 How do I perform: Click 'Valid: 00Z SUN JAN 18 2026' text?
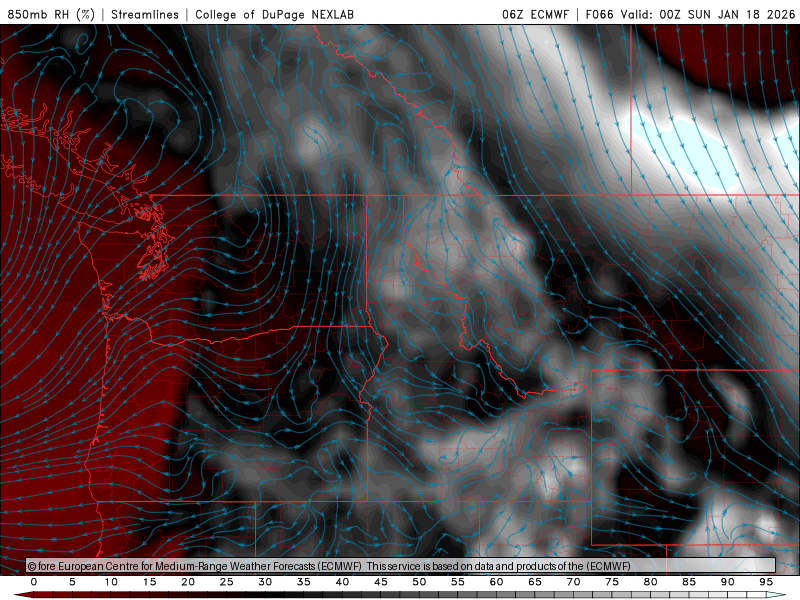pos(708,14)
